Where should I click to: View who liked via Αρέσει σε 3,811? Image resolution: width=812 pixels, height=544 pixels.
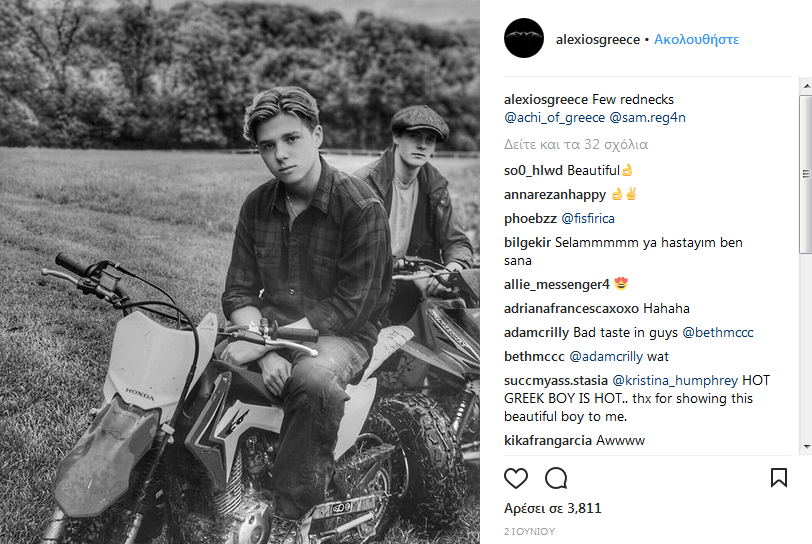click(x=553, y=508)
